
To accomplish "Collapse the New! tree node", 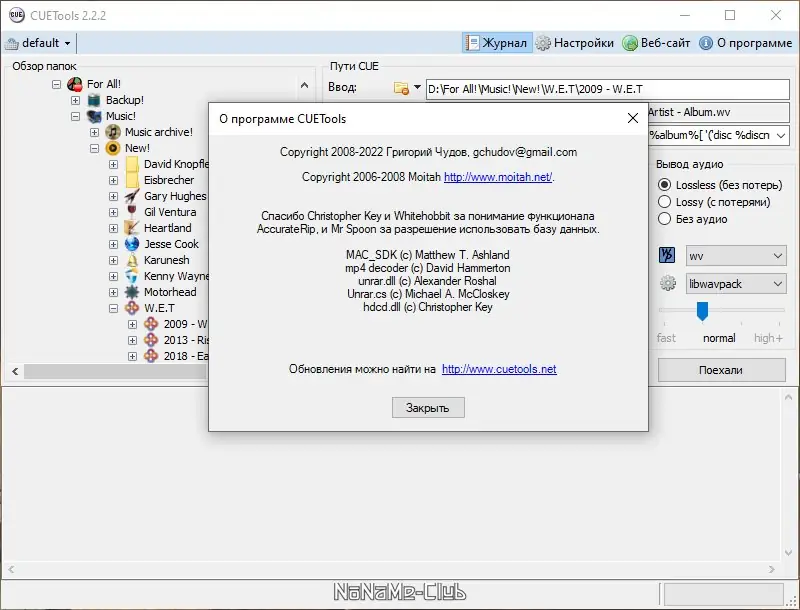I will (x=94, y=148).
